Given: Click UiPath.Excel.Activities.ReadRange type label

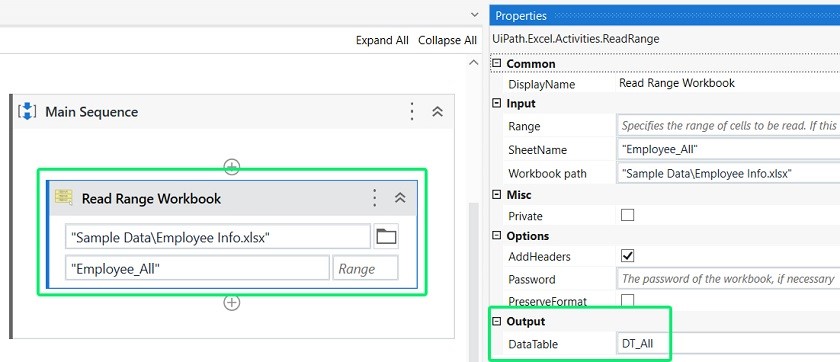Looking at the screenshot, I should tap(575, 39).
